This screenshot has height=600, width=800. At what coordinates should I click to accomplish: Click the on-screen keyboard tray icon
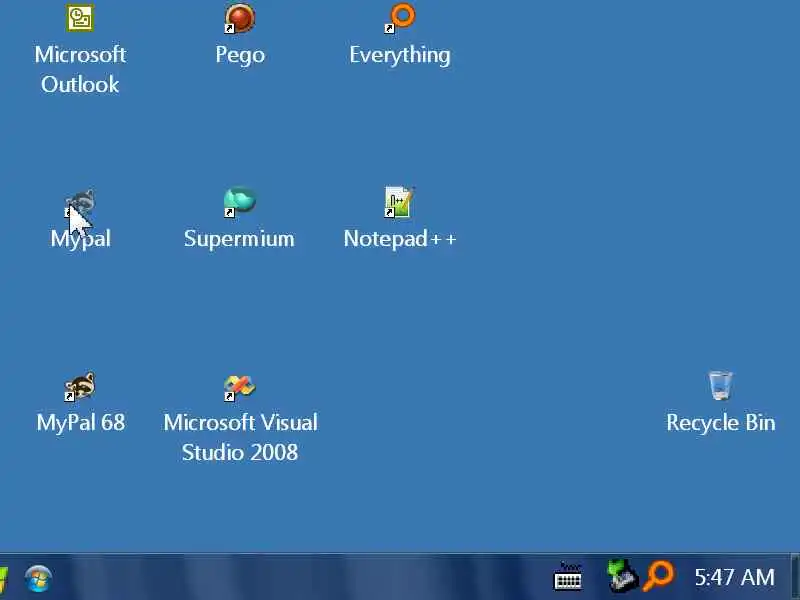point(568,578)
